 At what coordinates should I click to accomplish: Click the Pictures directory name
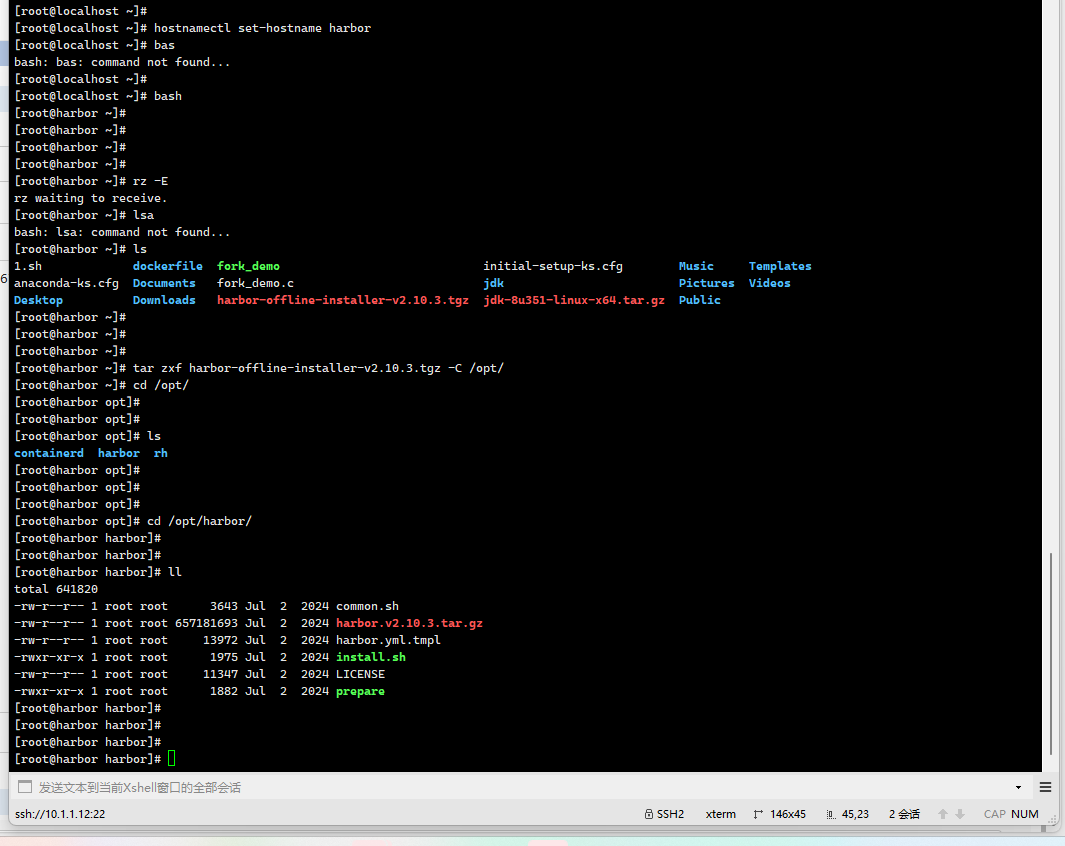706,283
